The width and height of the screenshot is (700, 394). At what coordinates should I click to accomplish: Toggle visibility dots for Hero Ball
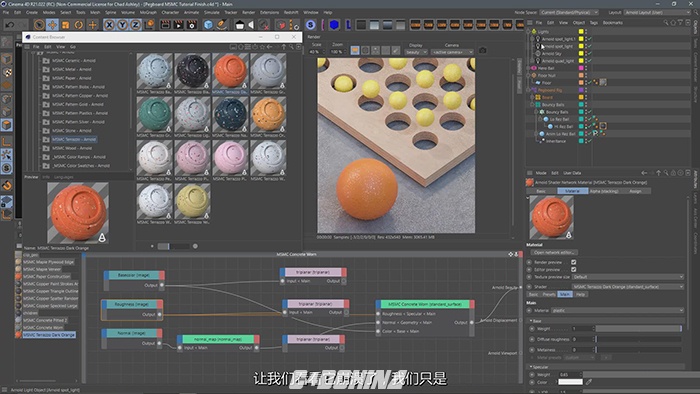586,68
